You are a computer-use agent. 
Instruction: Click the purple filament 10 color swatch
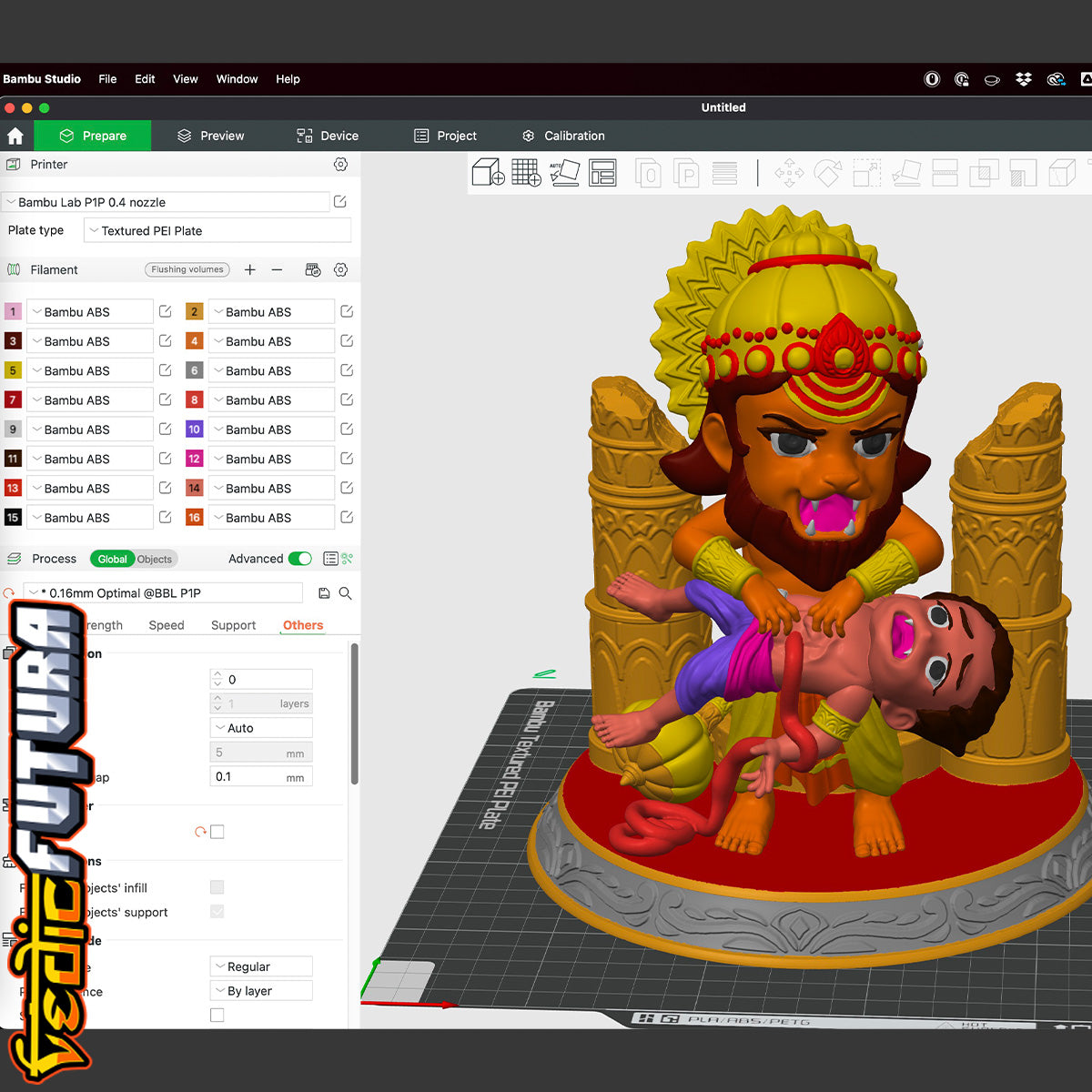coord(194,430)
